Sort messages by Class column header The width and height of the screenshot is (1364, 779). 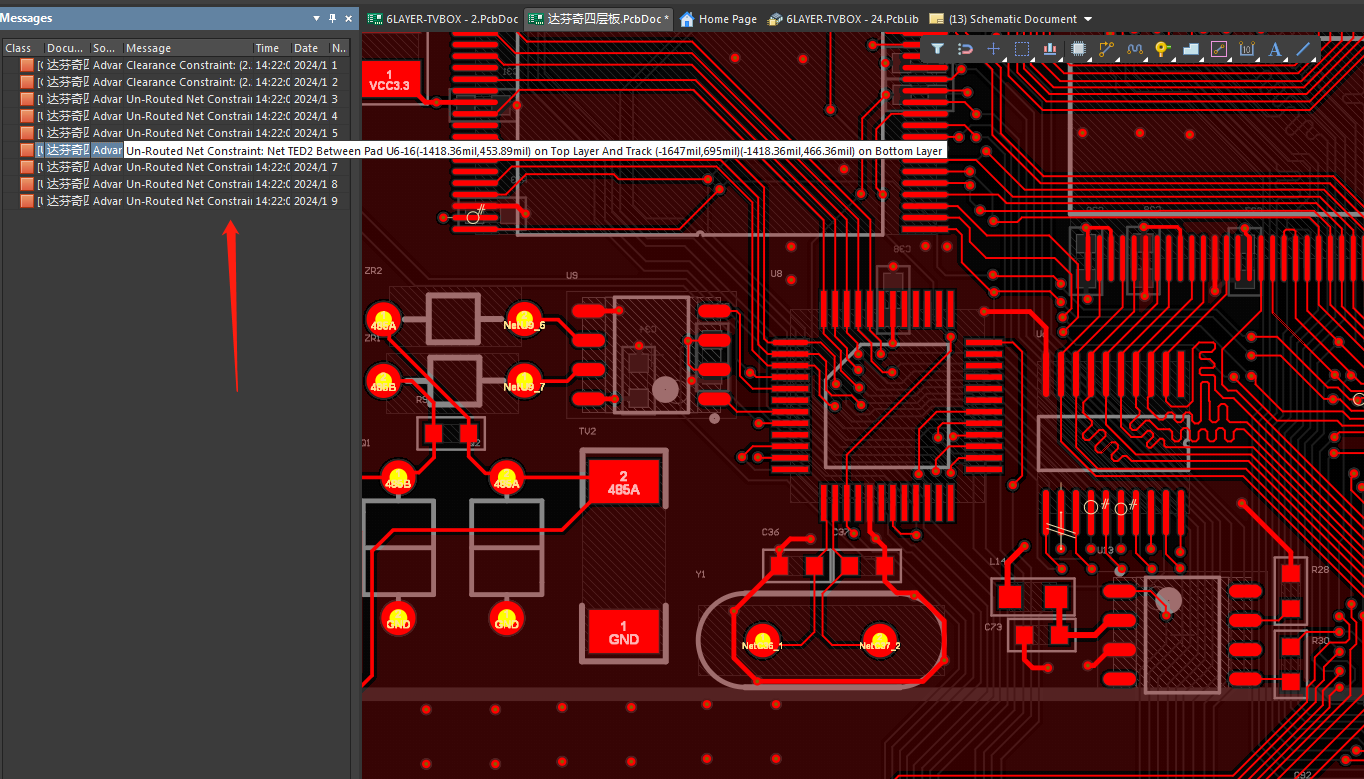point(22,48)
